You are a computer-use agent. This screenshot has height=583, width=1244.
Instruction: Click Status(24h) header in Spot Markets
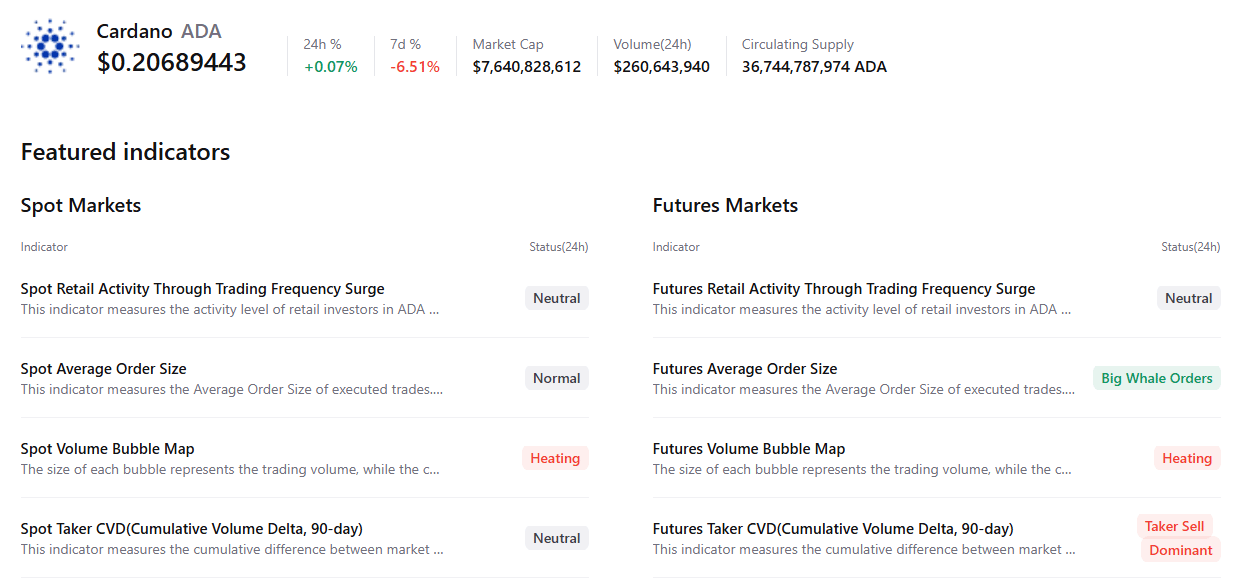click(x=559, y=247)
